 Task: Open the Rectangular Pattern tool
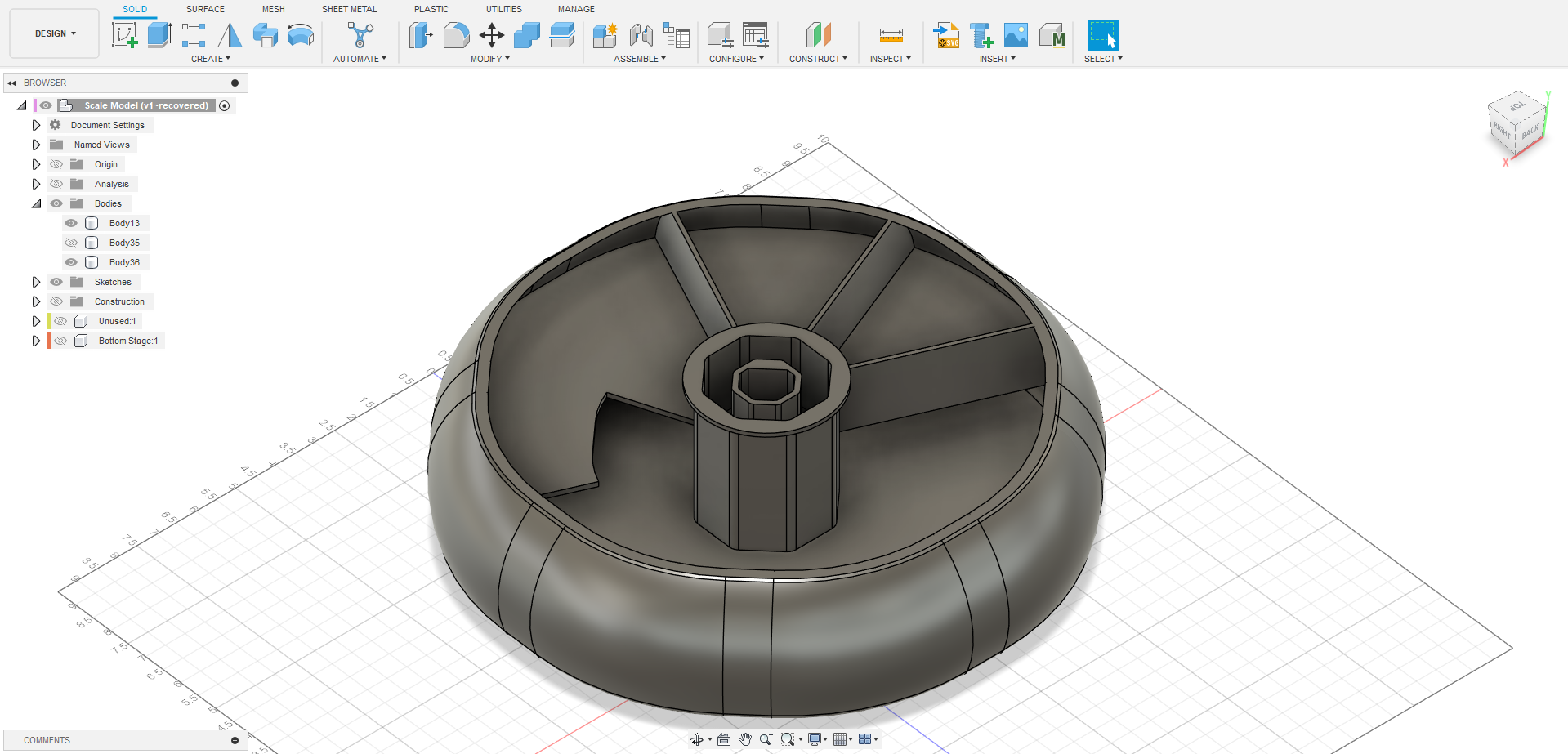click(x=194, y=35)
